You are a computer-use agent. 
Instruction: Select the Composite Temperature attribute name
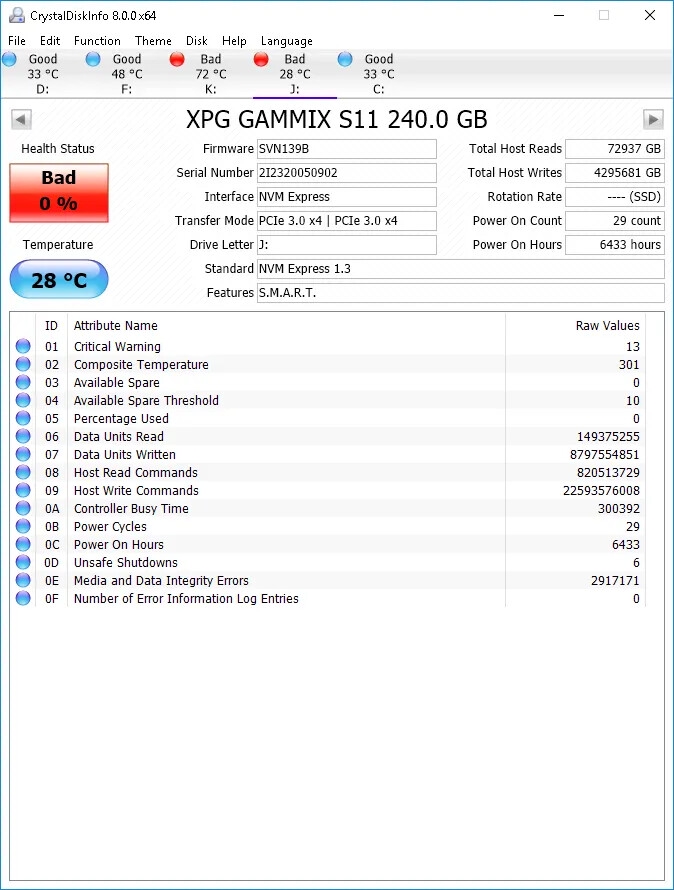(x=141, y=364)
